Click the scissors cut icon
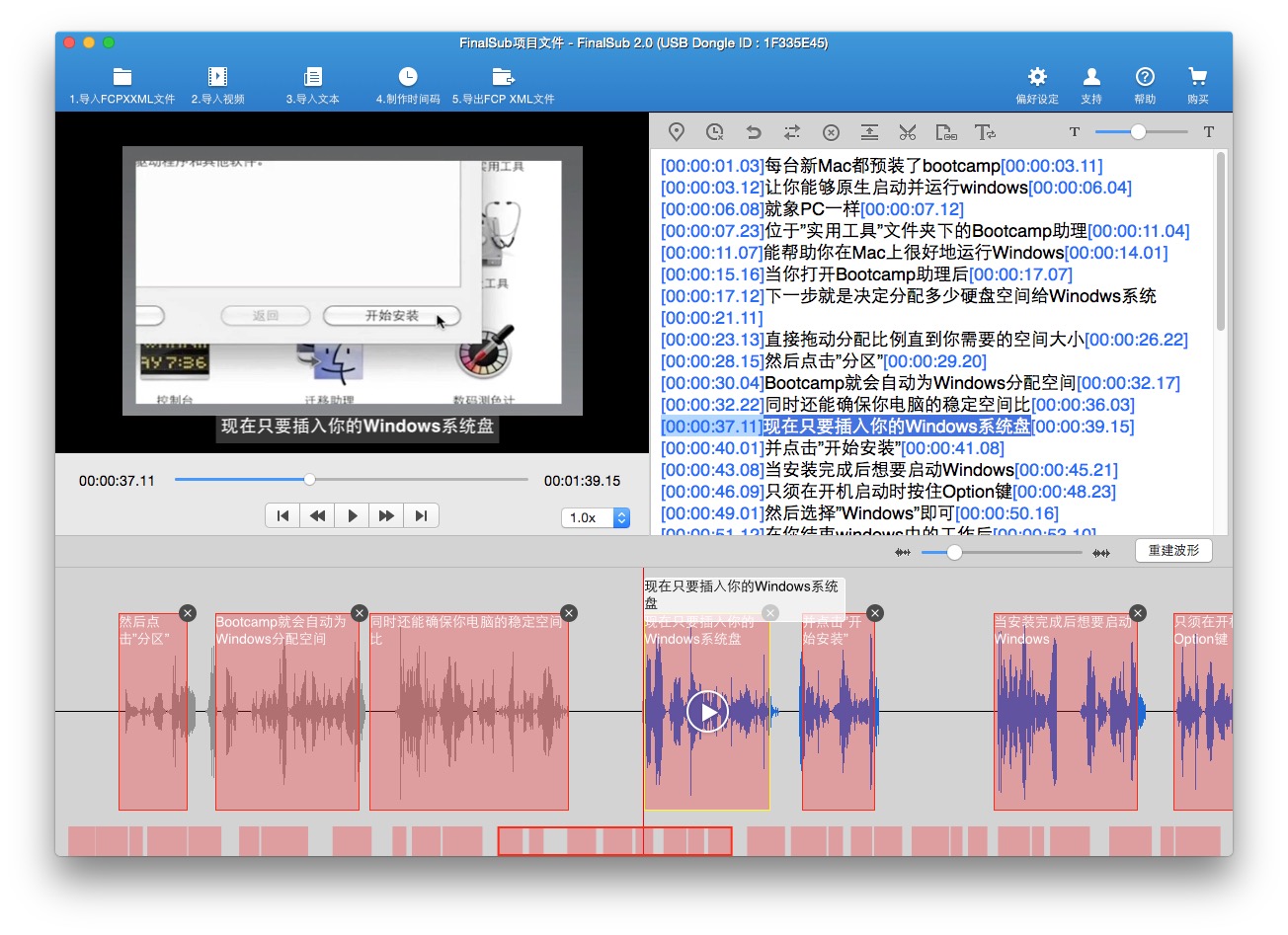The image size is (1288, 935). (908, 131)
